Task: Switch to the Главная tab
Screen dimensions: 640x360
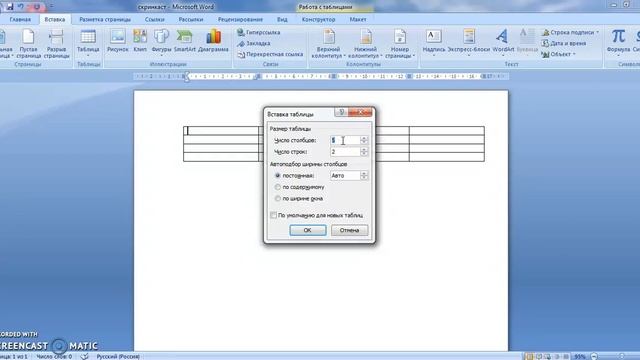Action: tap(20, 19)
